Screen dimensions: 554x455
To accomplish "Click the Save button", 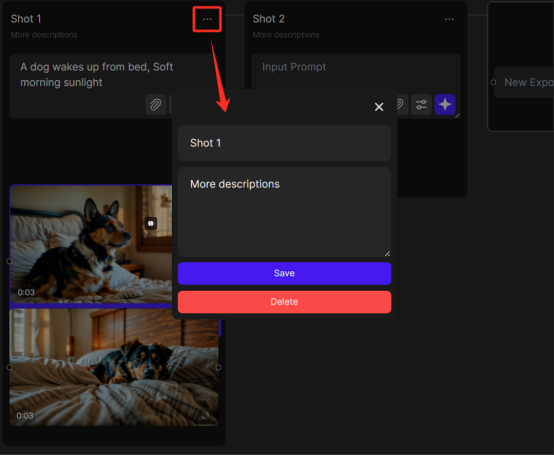I will (x=284, y=273).
